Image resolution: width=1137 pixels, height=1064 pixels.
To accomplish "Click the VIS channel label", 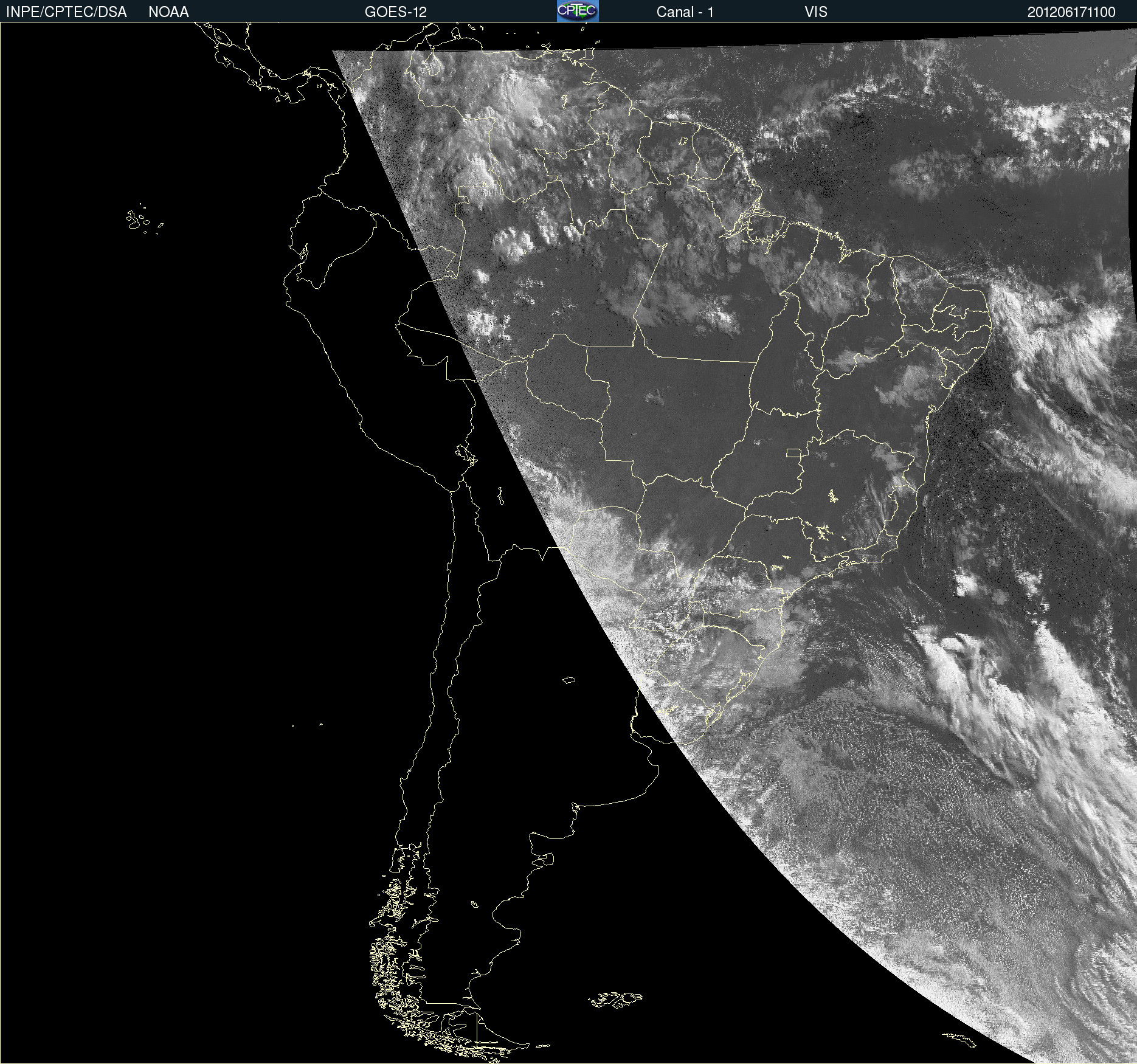I will point(816,12).
